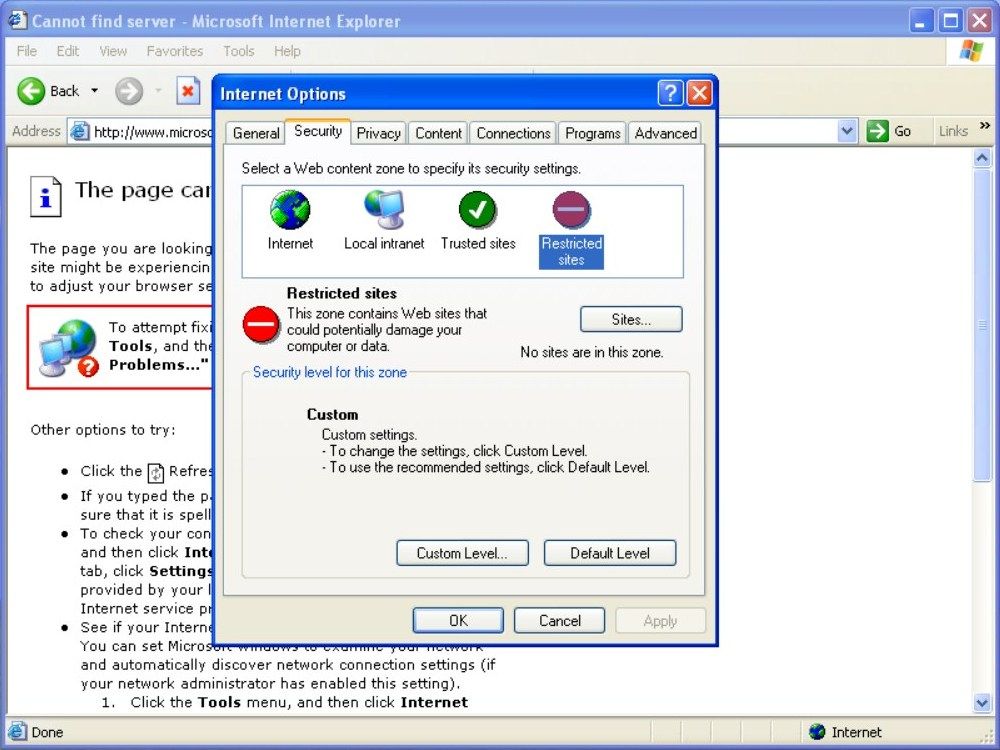Click the browser scrollbar down arrow
This screenshot has width=1000, height=750.
click(x=982, y=703)
